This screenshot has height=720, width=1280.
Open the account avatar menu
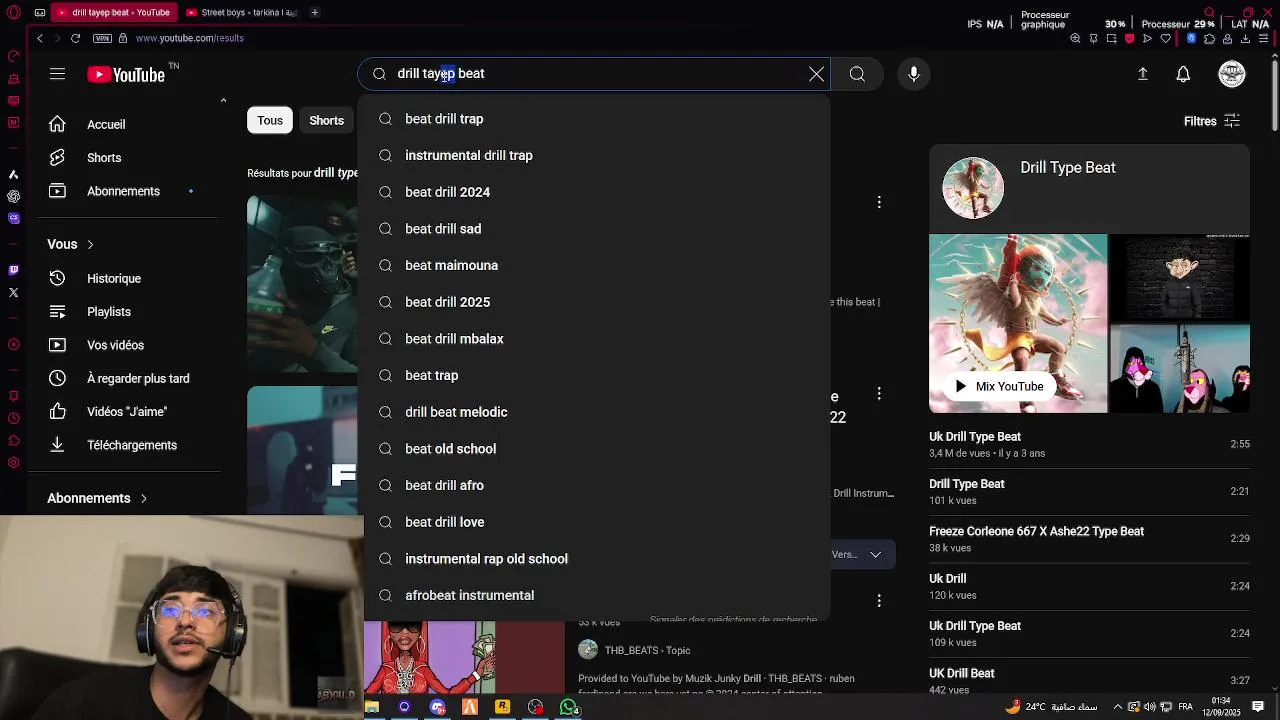(x=1232, y=74)
